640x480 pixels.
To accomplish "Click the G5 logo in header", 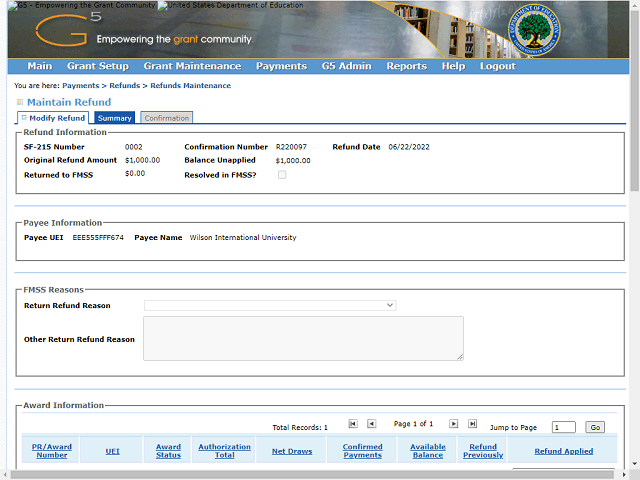I will click(68, 30).
